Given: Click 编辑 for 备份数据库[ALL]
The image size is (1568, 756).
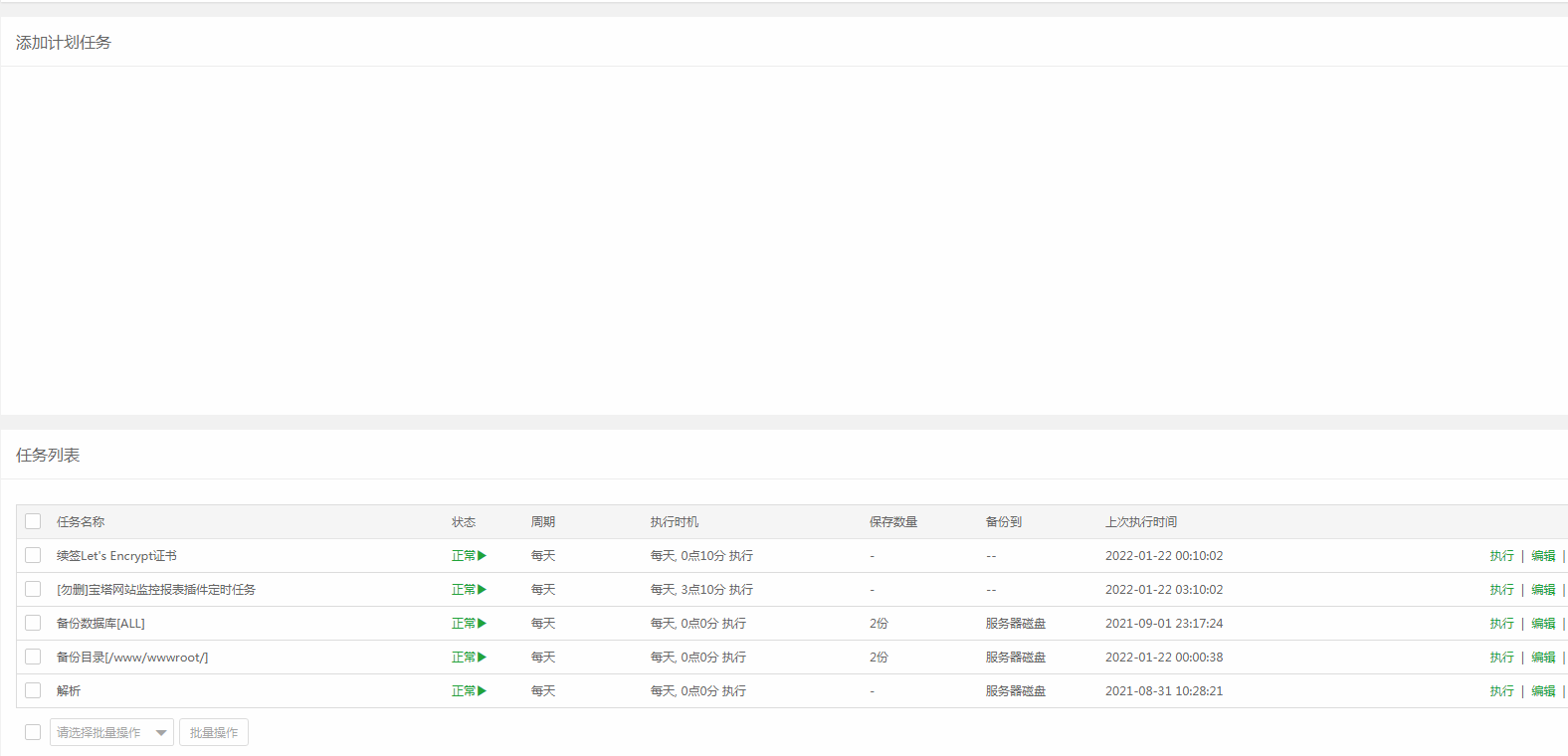Looking at the screenshot, I should (x=1543, y=624).
